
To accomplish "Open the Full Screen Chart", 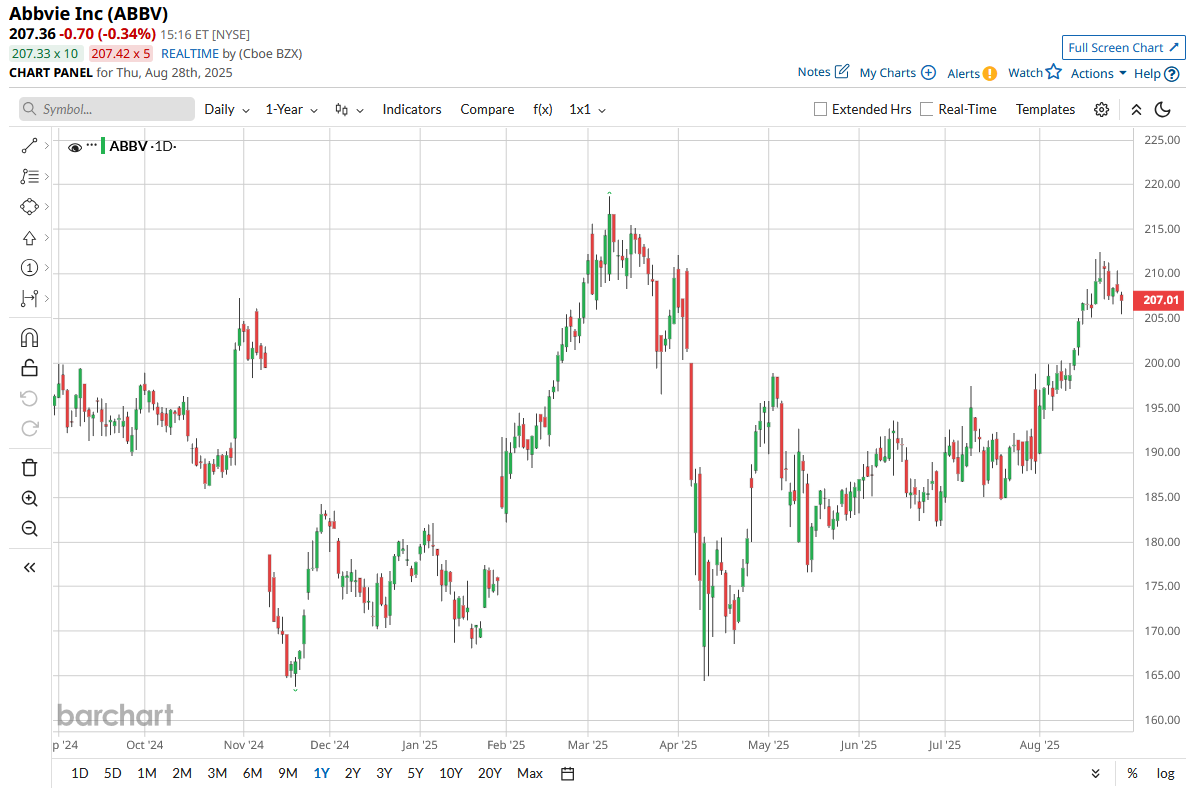I will click(x=1123, y=47).
